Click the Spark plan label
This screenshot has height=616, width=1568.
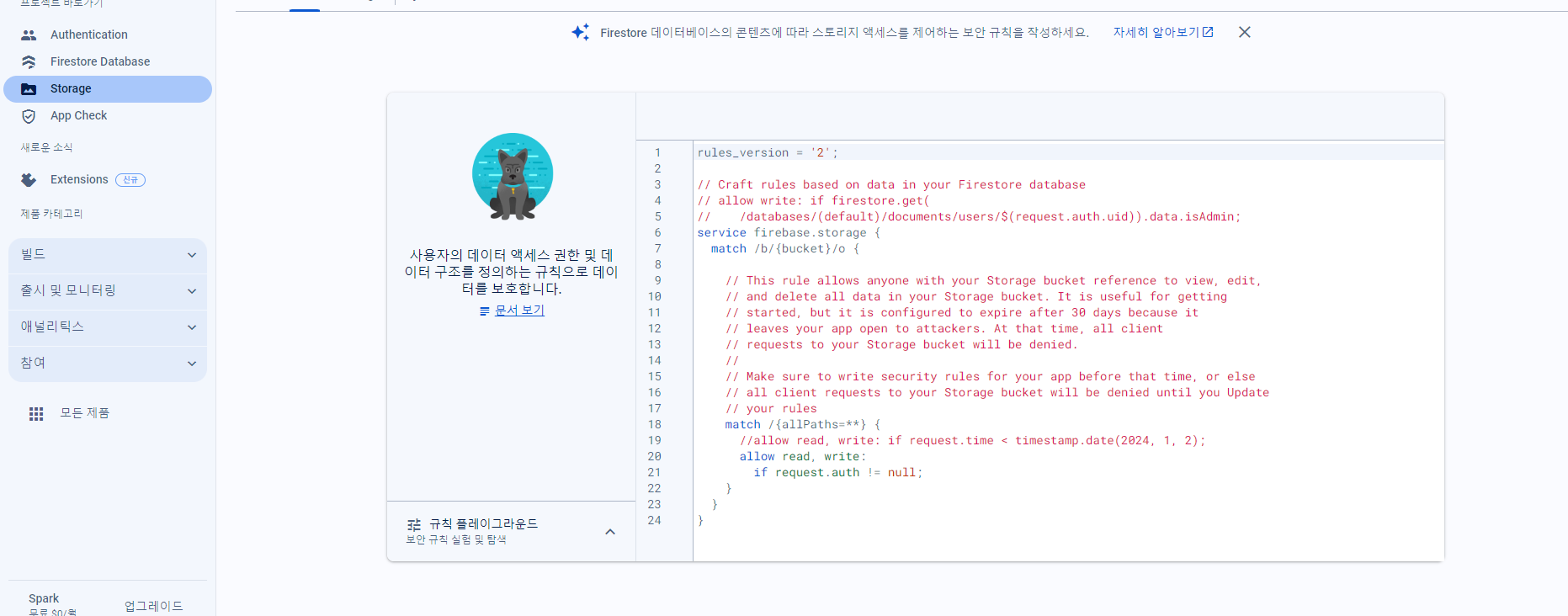[44, 598]
